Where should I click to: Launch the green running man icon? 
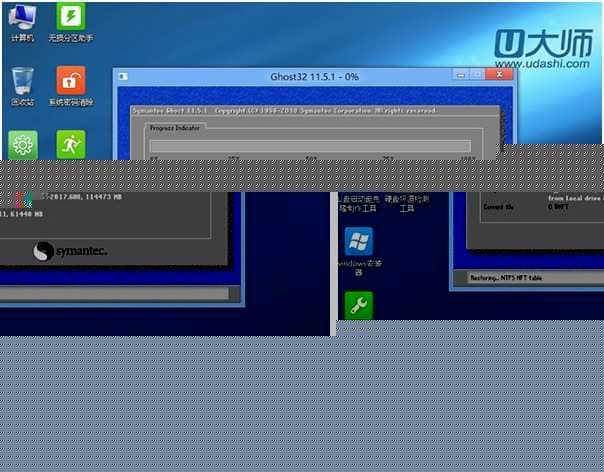pos(70,143)
